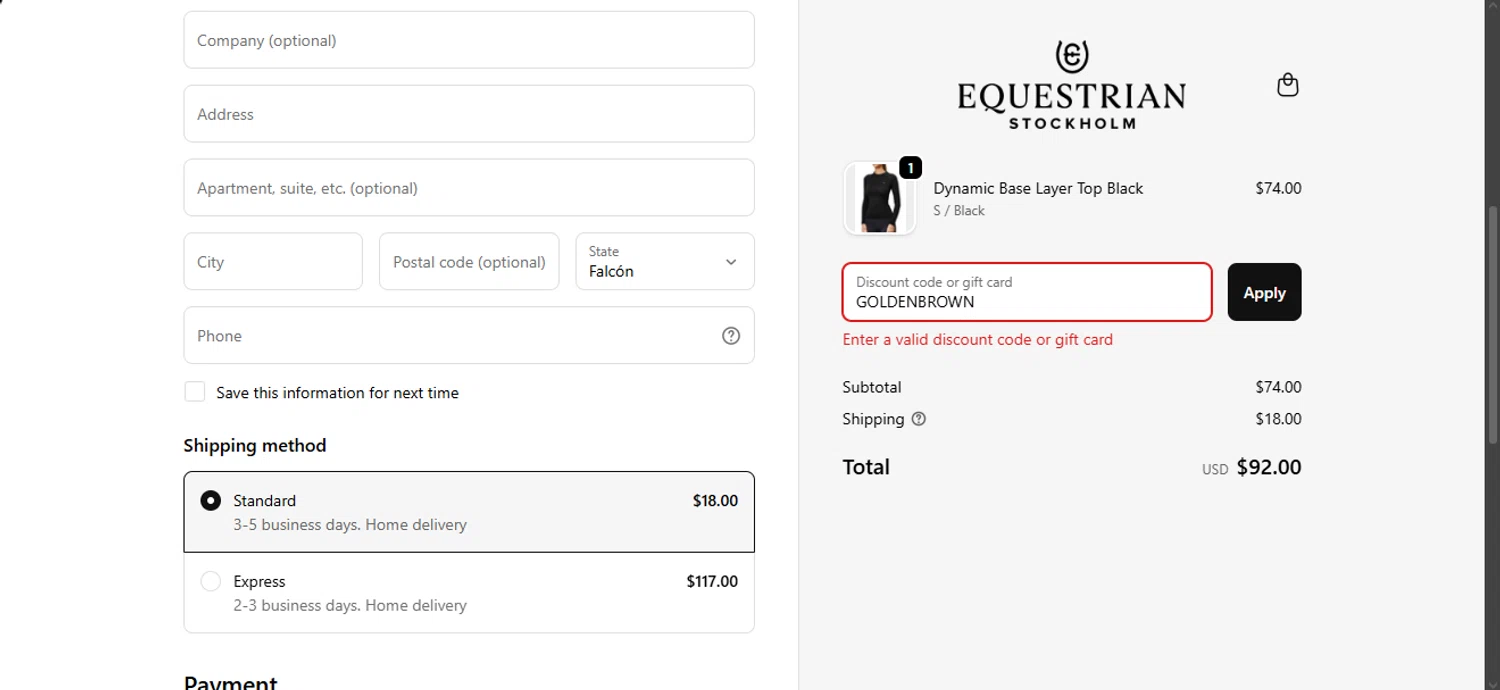Click the Express price $117.00
Image resolution: width=1500 pixels, height=690 pixels.
click(712, 581)
